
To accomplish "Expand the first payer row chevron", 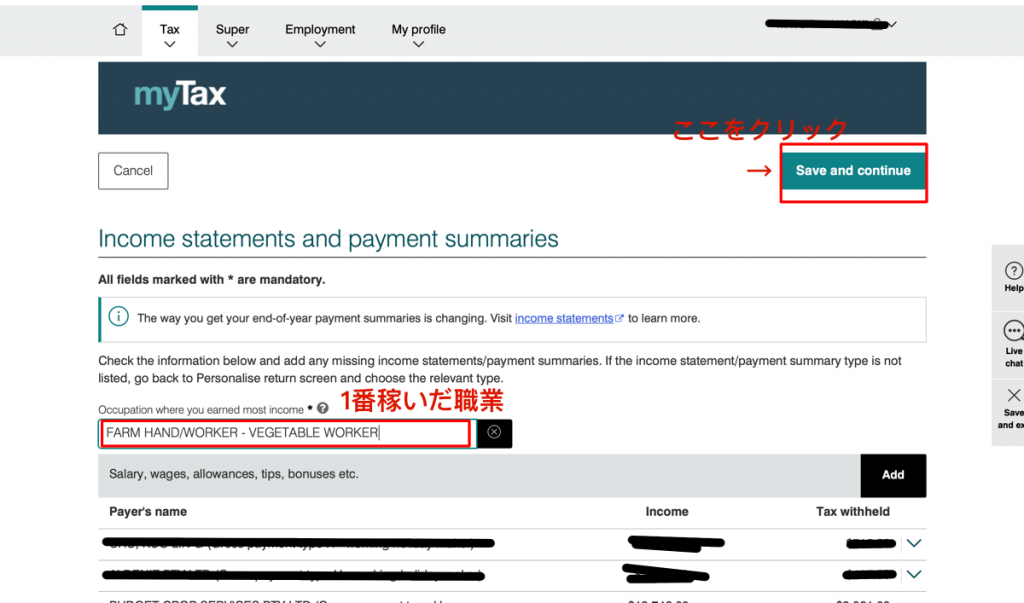I will coord(912,543).
